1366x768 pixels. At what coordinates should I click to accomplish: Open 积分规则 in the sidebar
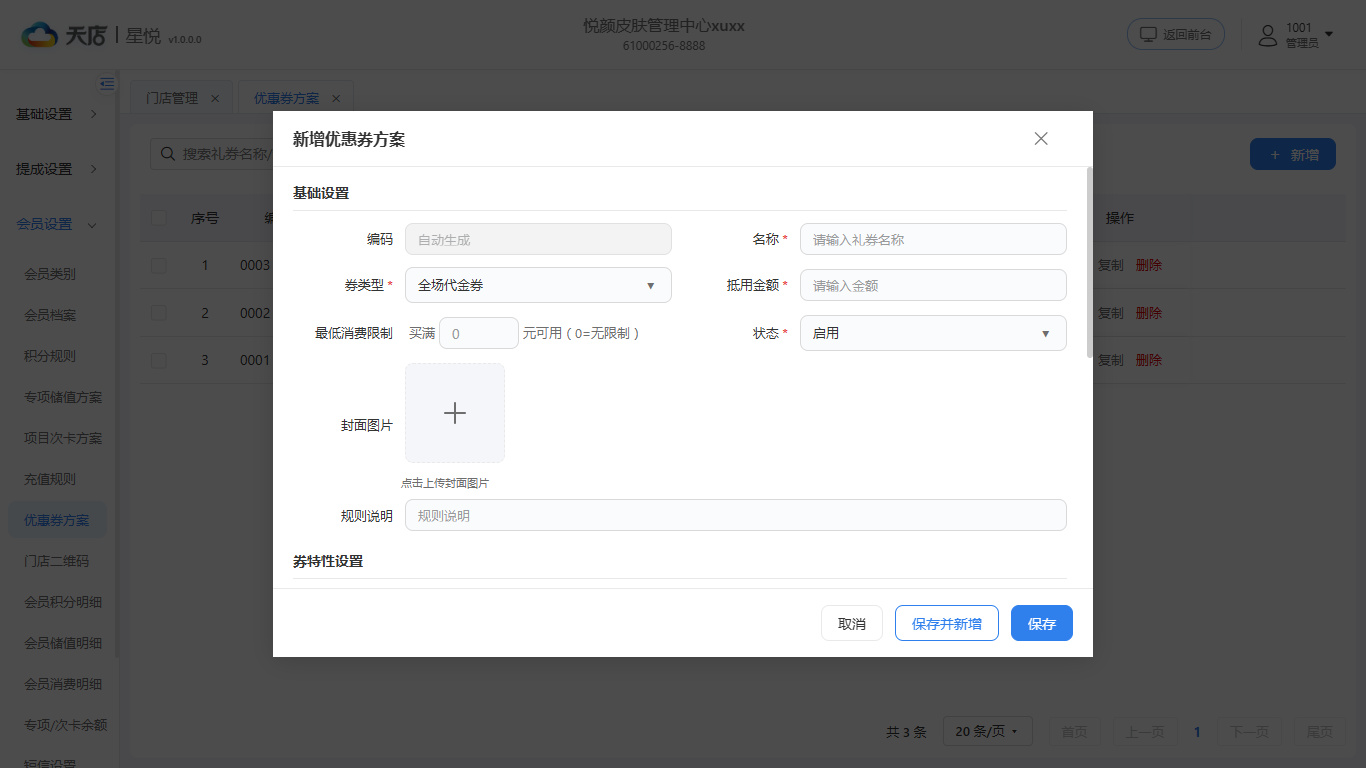(50, 356)
